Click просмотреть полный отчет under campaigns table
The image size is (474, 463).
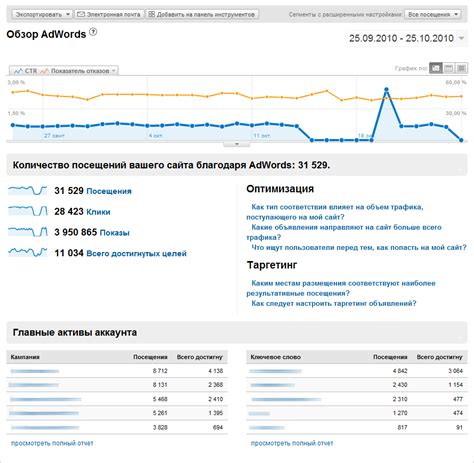point(52,443)
